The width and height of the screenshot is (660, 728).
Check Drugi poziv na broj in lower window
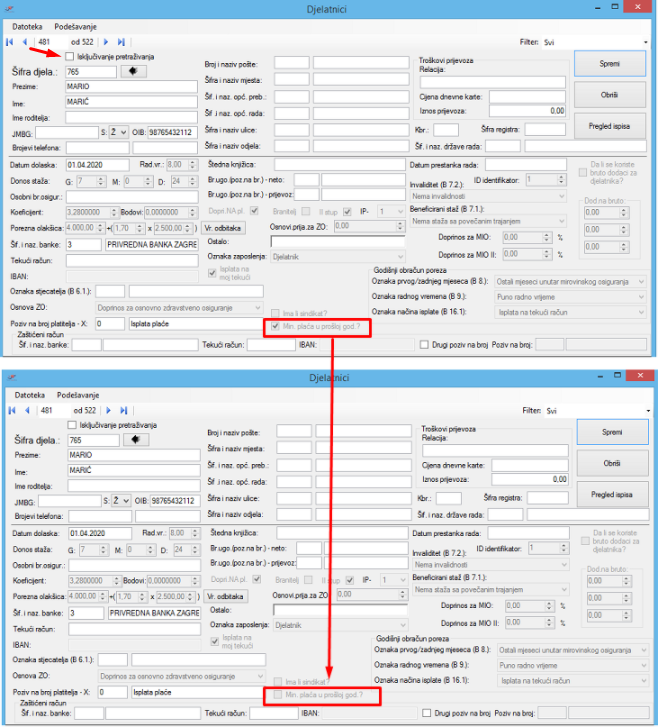[426, 713]
